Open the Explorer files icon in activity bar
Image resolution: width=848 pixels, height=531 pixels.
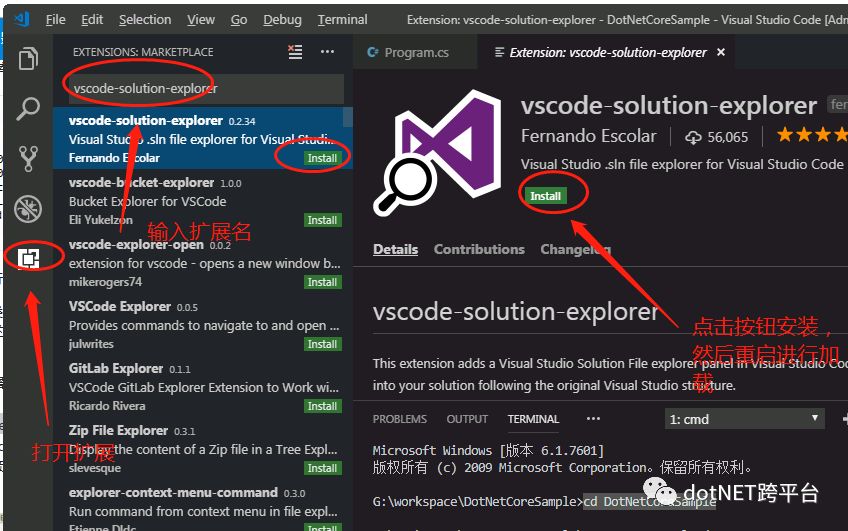28,58
